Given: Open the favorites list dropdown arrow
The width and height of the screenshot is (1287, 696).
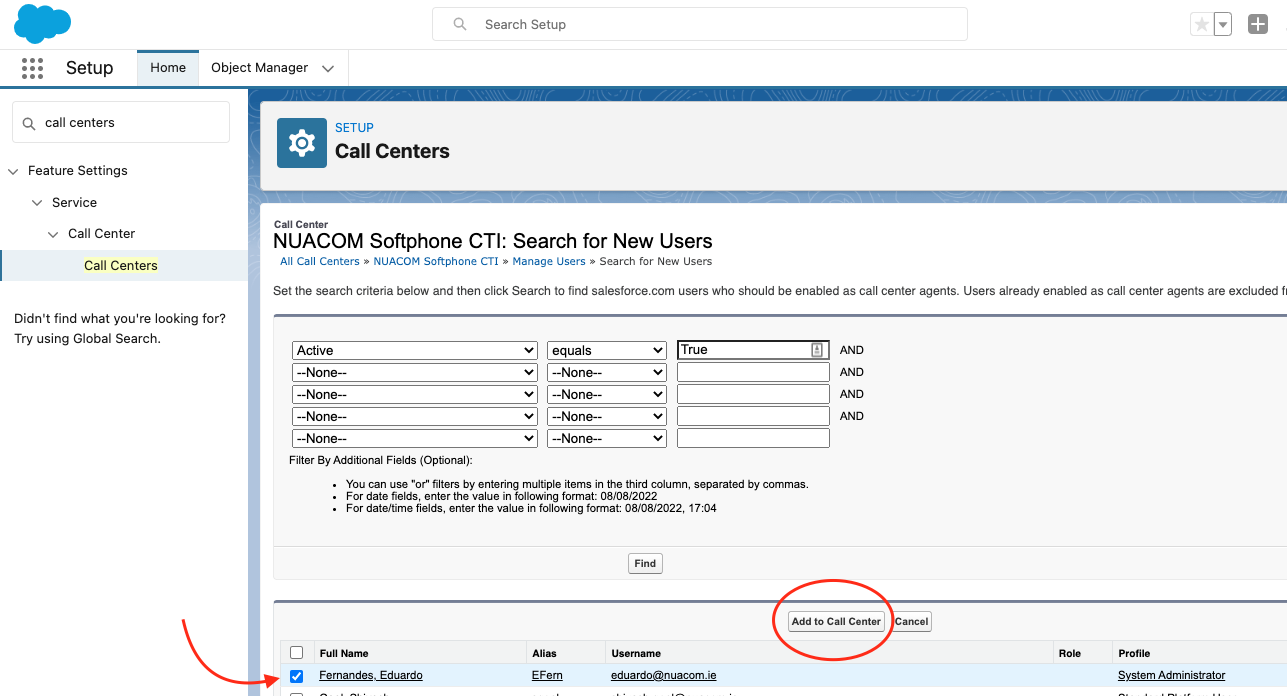Looking at the screenshot, I should pos(1223,25).
